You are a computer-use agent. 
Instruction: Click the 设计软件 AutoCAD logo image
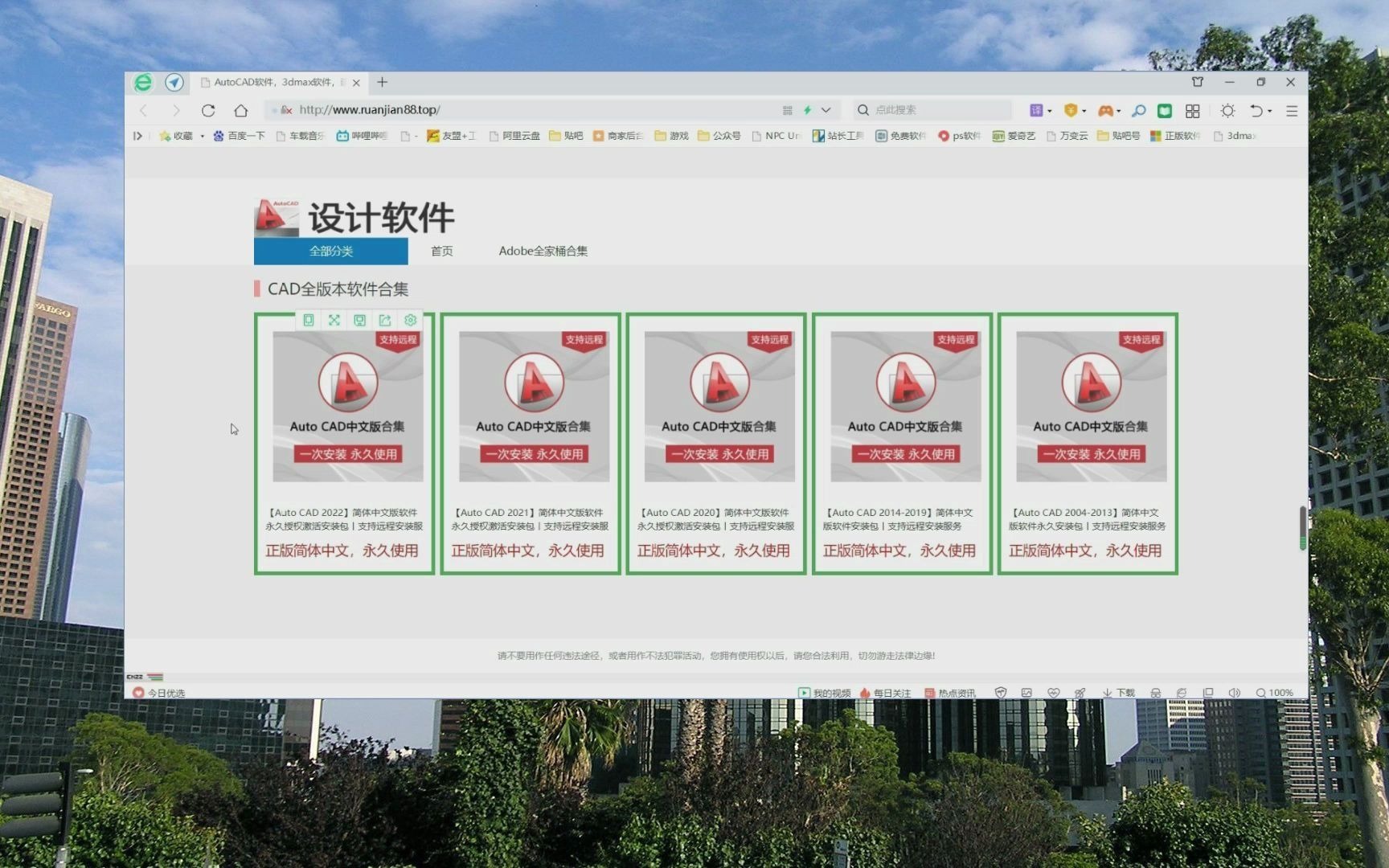coord(277,217)
